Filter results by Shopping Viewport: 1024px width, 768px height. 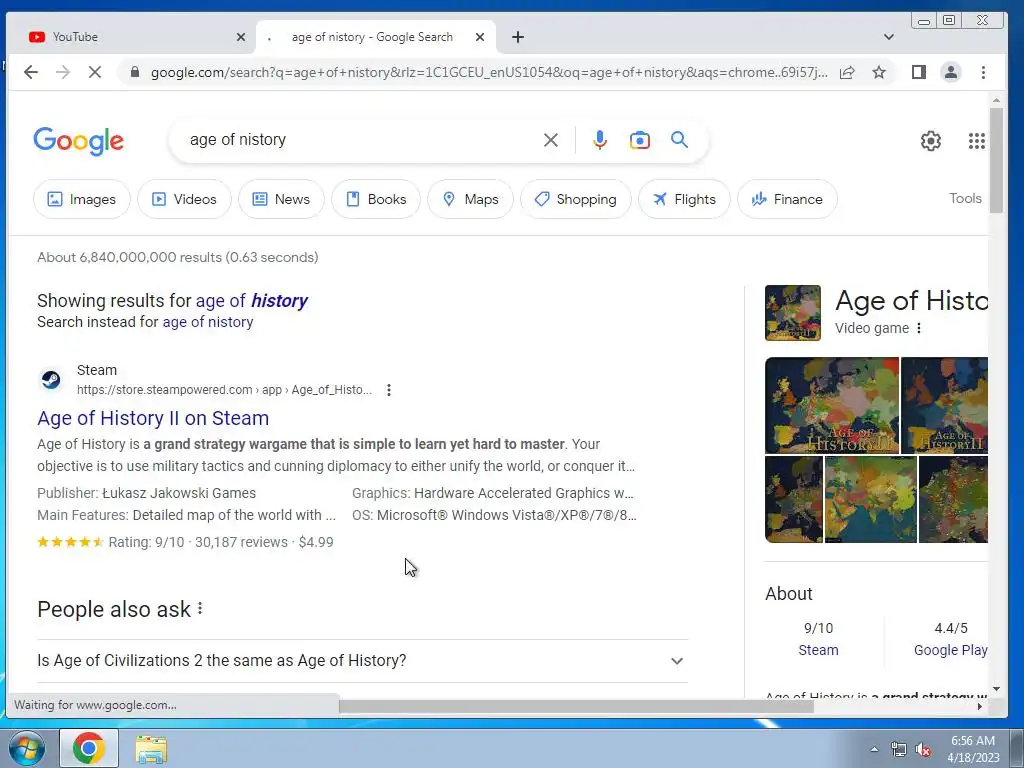point(575,199)
